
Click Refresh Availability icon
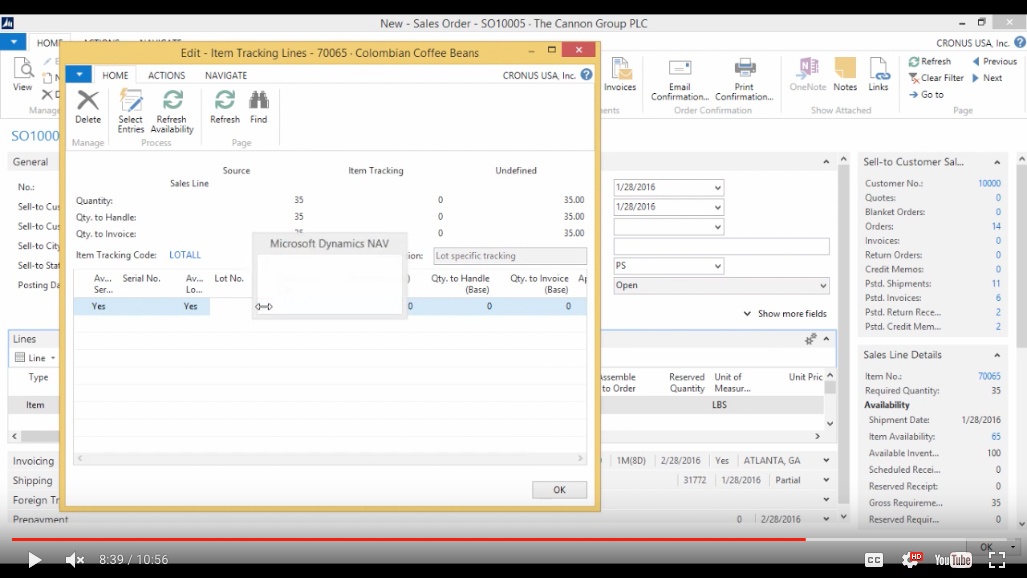coord(172,111)
